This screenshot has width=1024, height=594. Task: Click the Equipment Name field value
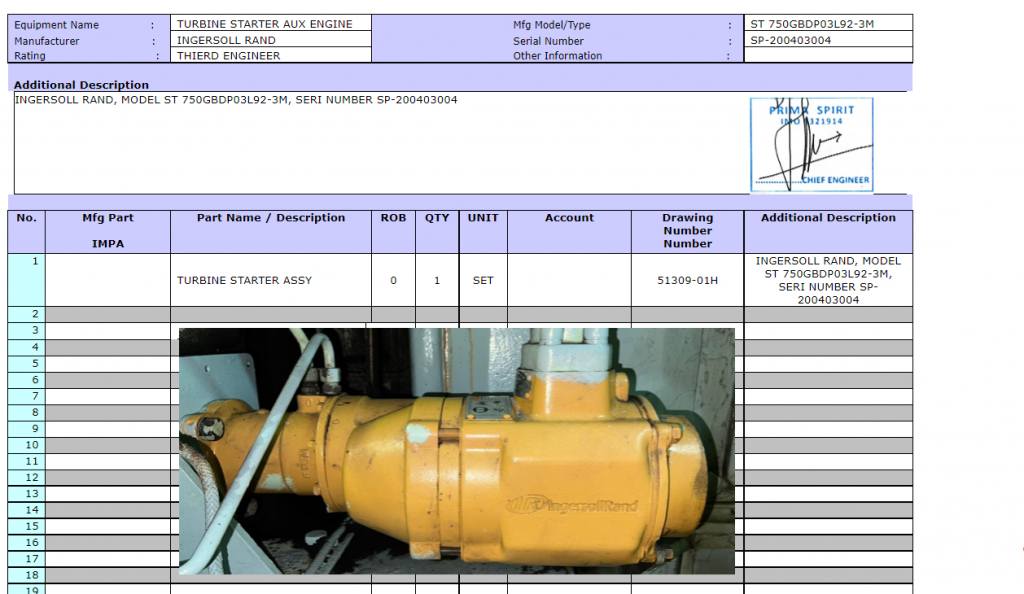(270, 24)
